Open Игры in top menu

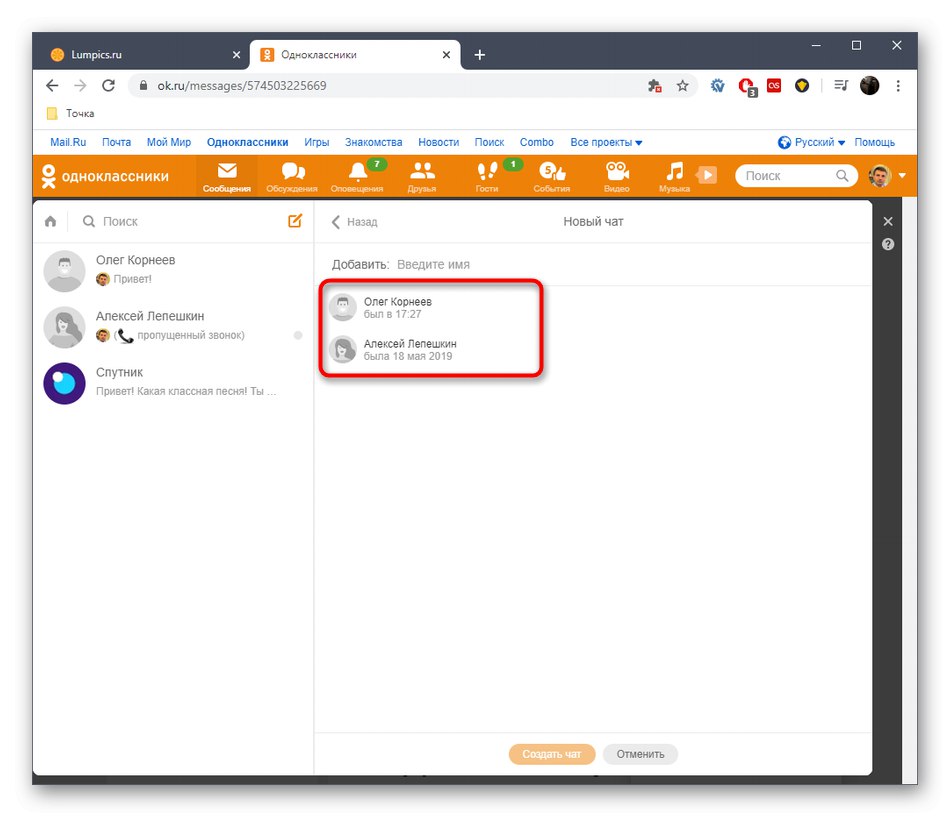(316, 142)
